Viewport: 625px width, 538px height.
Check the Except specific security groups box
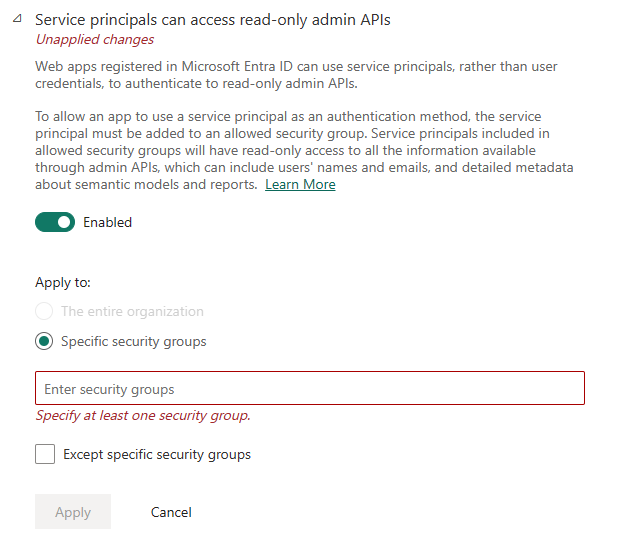(45, 454)
